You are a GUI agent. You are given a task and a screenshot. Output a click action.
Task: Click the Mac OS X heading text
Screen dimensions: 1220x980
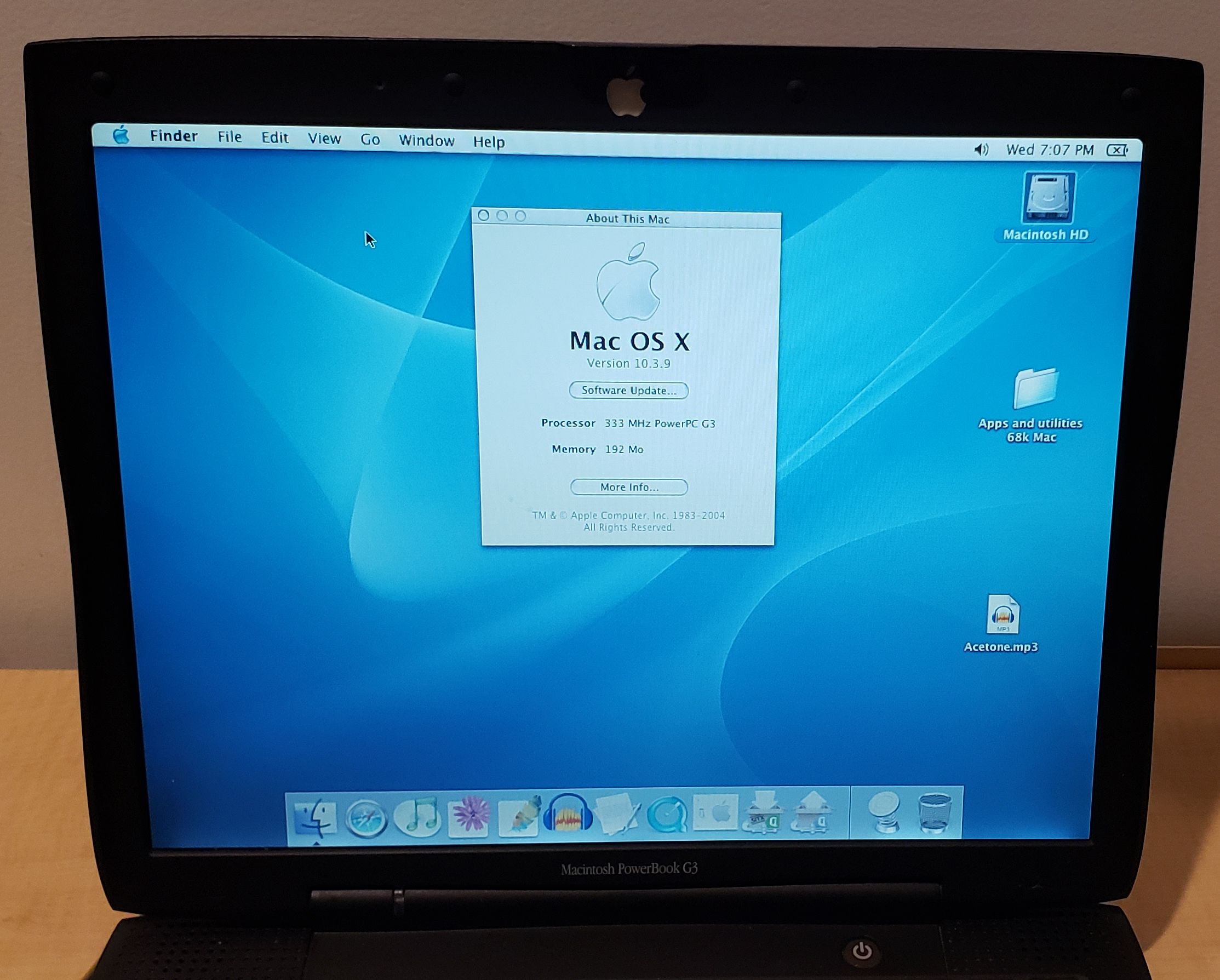pos(629,341)
